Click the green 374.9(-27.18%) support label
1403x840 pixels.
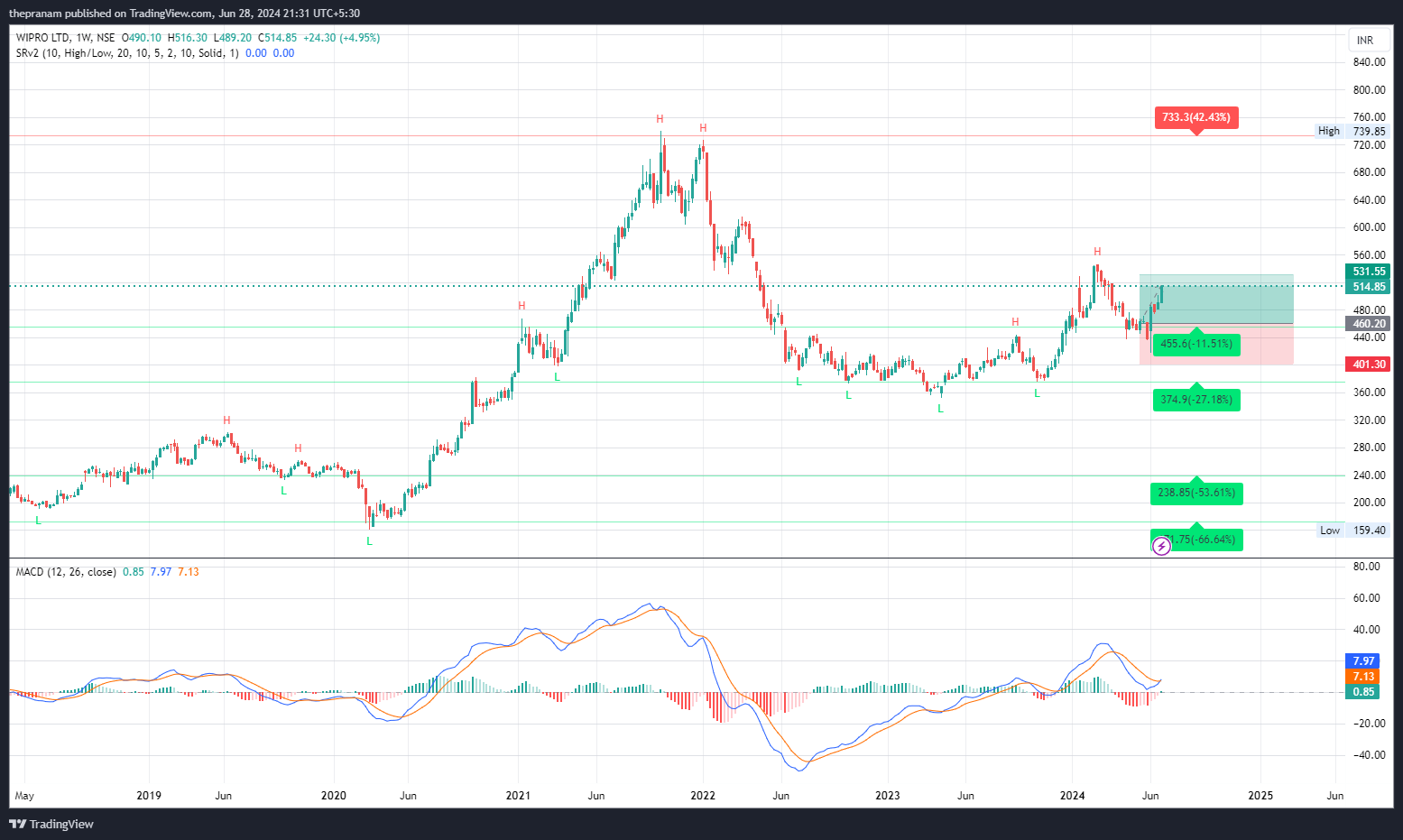(x=1196, y=400)
